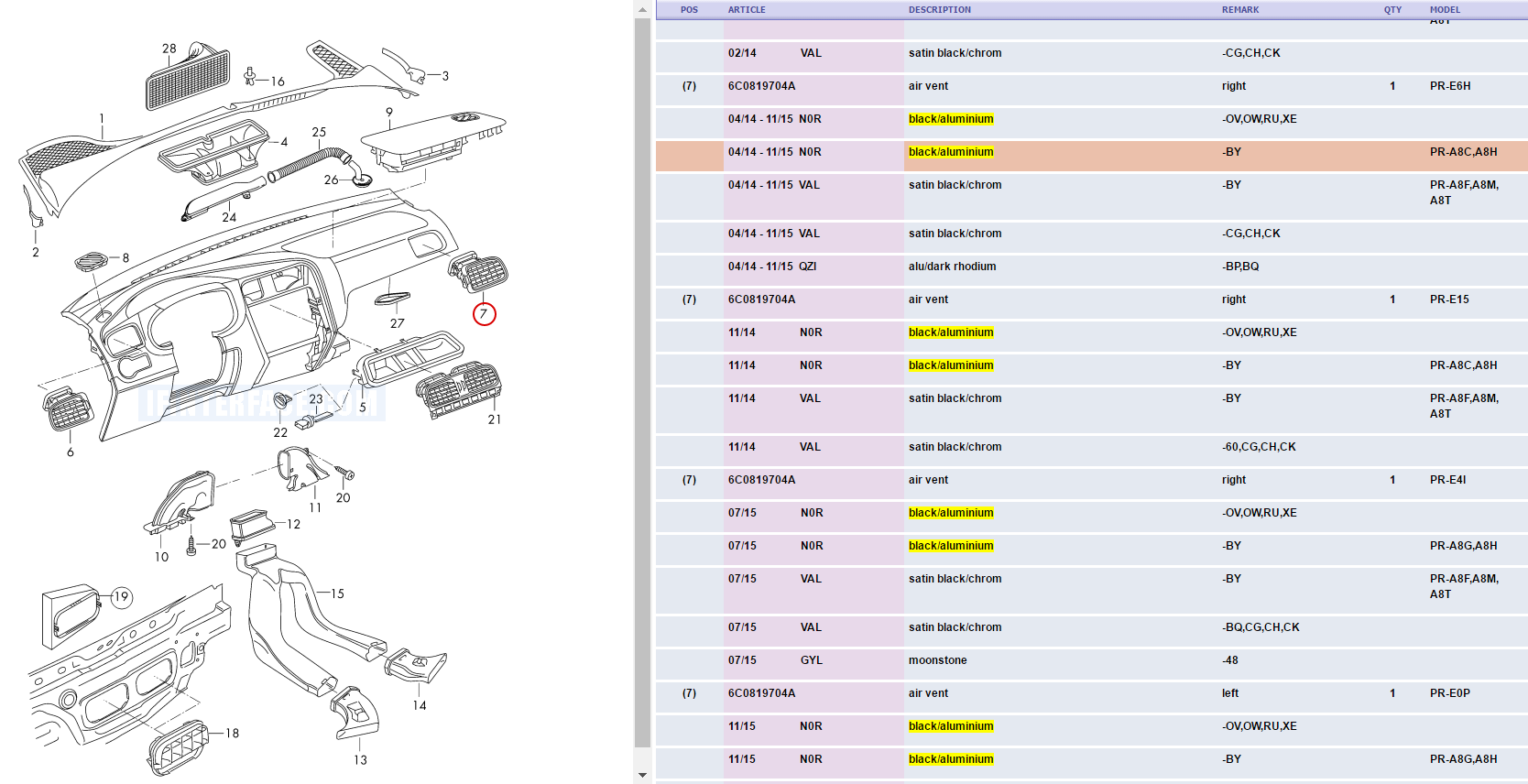Click callout number 9 in the diagram
Screen dimensions: 1528x784
tap(389, 113)
